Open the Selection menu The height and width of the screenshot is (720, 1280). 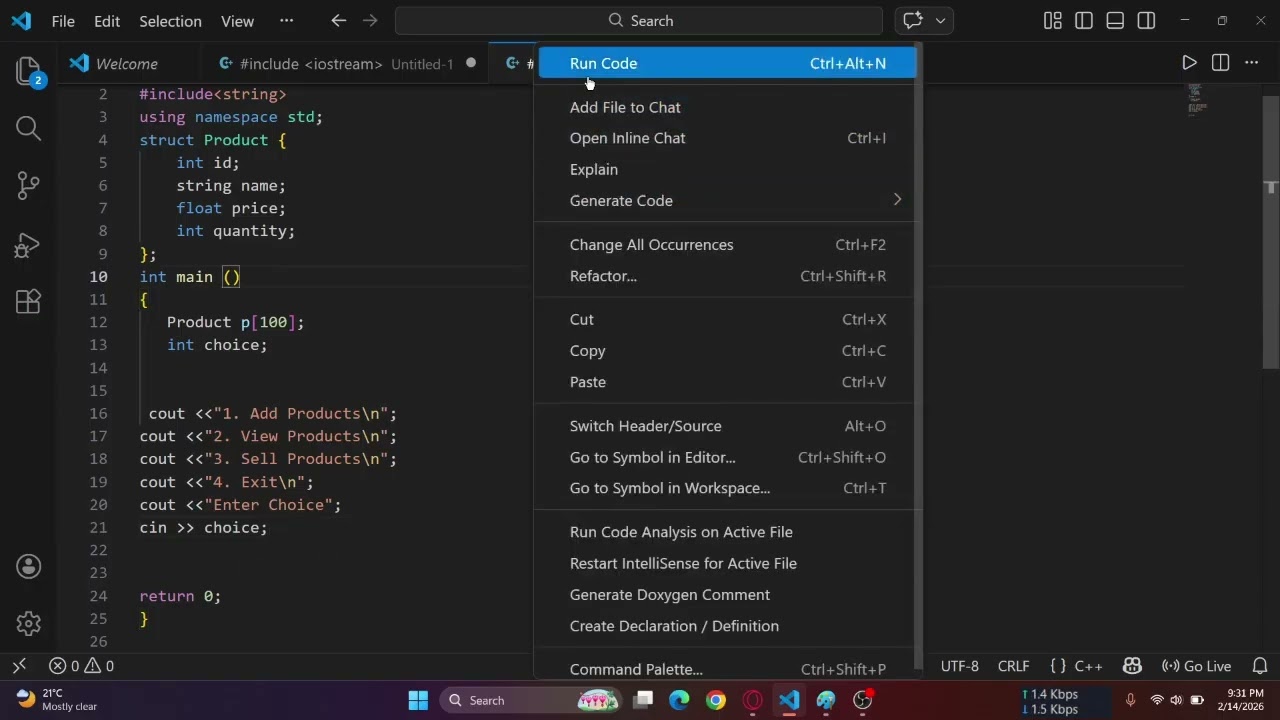pyautogui.click(x=170, y=20)
